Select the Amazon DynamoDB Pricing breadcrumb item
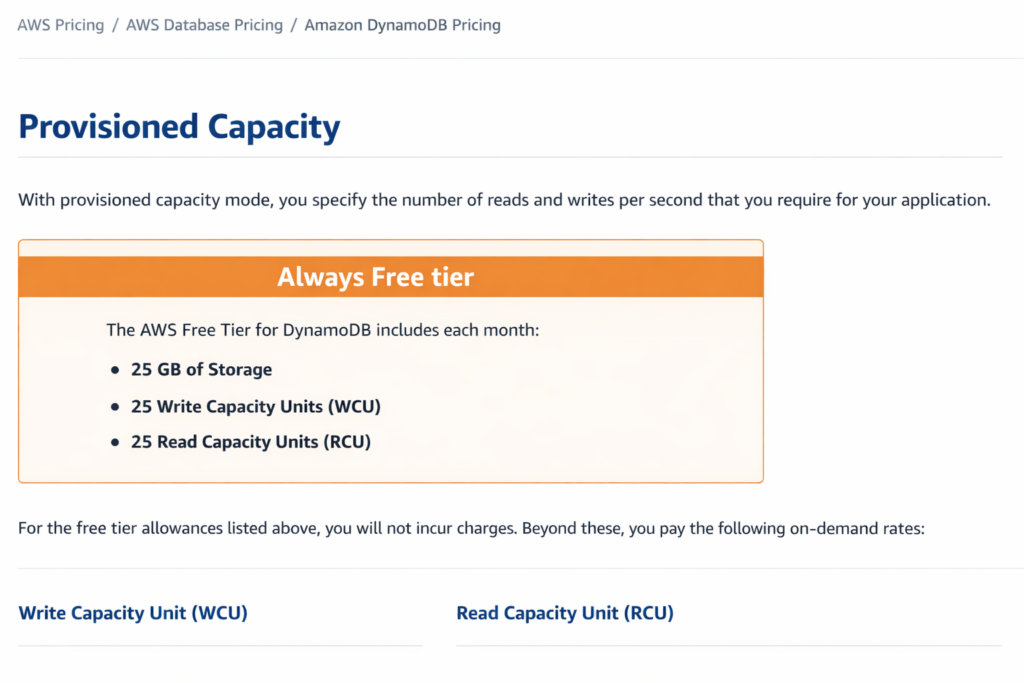The height and width of the screenshot is (683, 1024). [x=402, y=25]
